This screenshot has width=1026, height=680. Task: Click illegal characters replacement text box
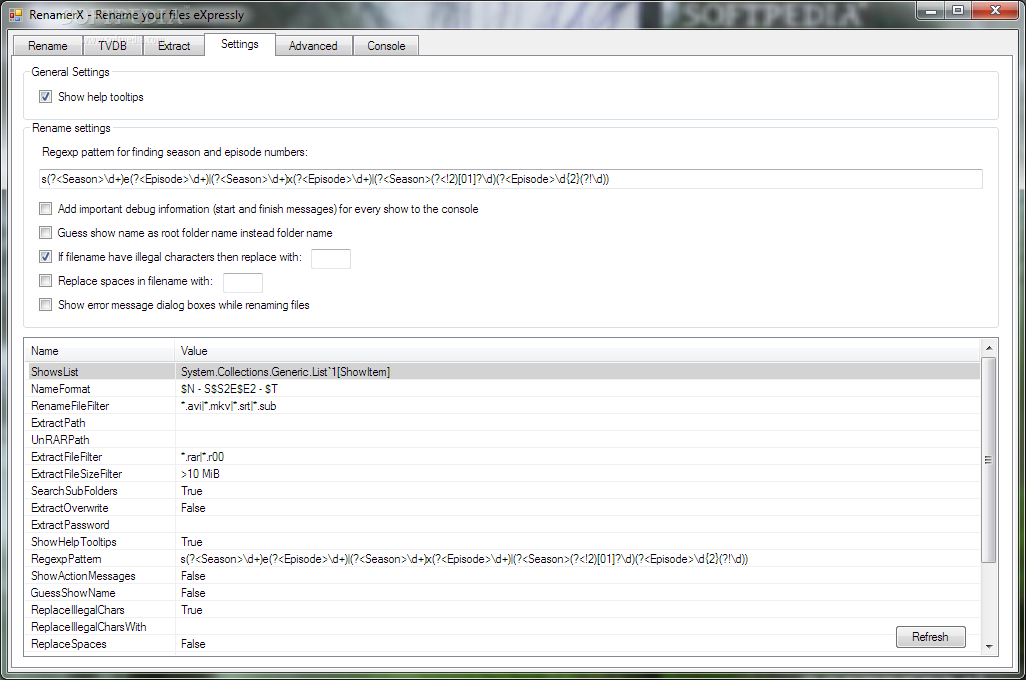(x=330, y=259)
